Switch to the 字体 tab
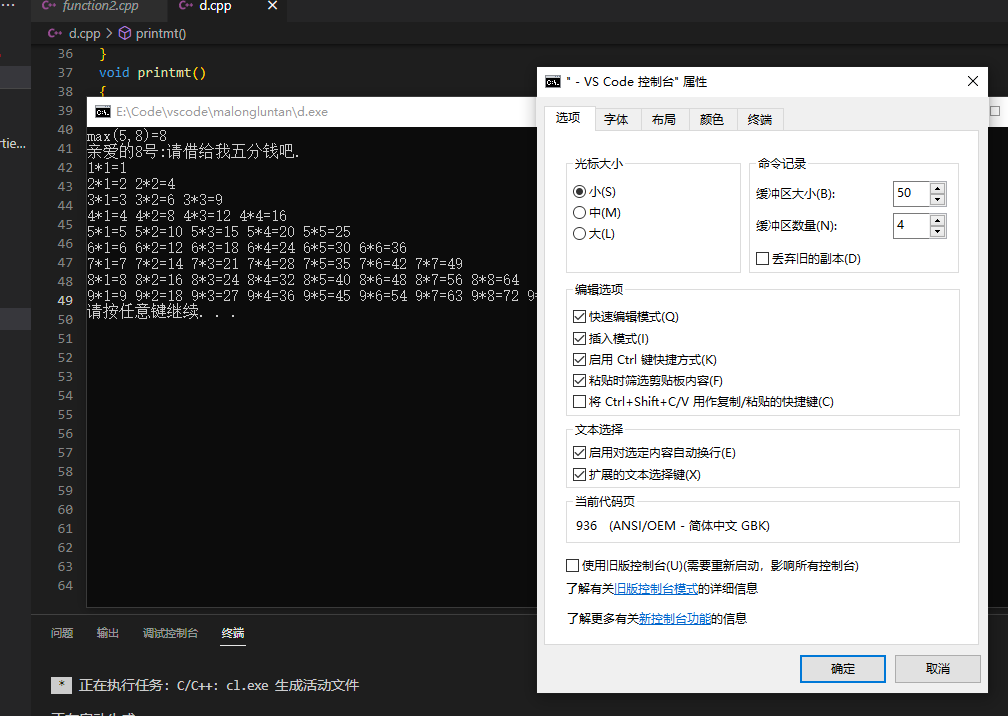 616,120
